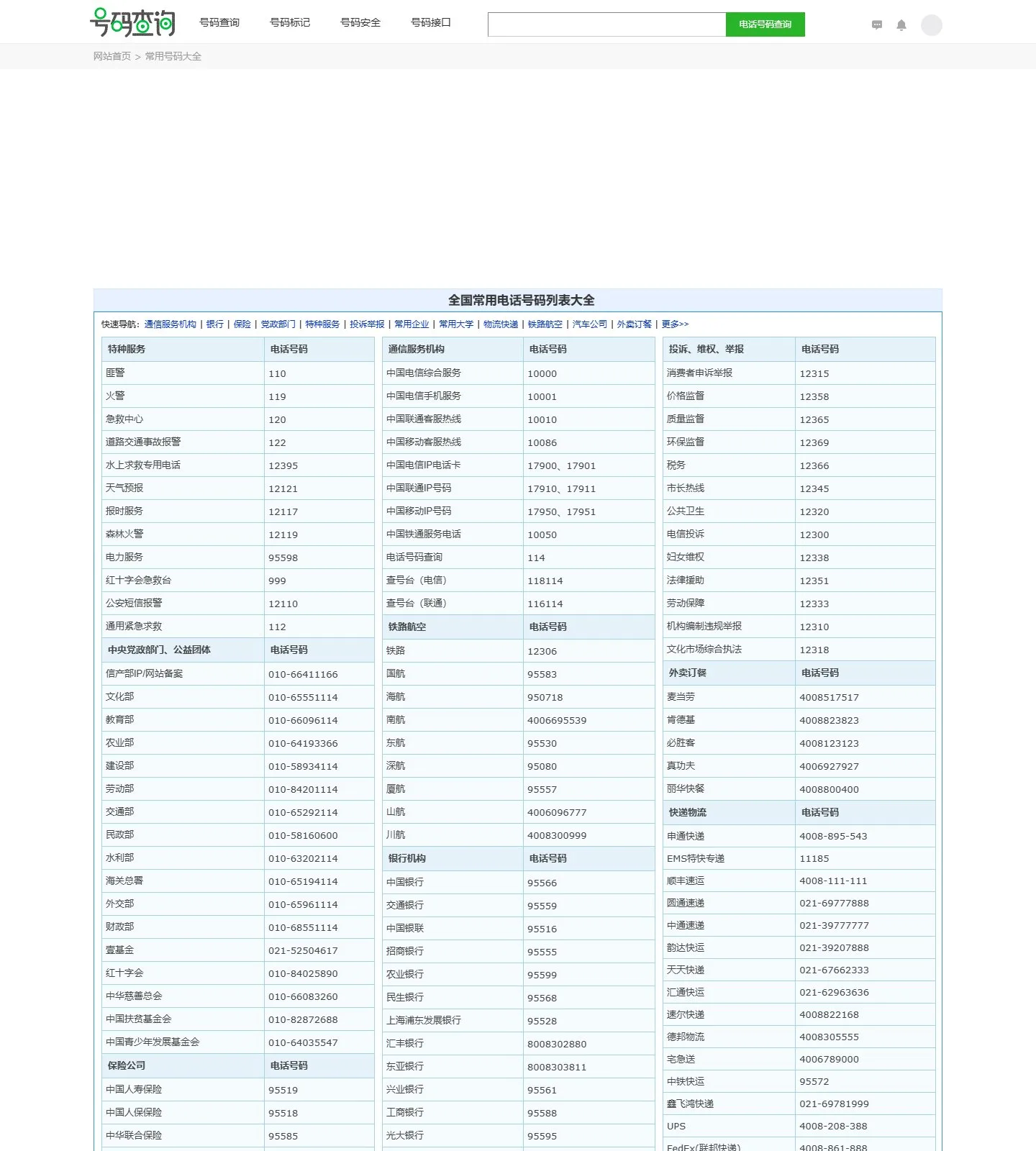Image resolution: width=1036 pixels, height=1151 pixels.
Task: Click the 上海浦东发展银行 entry
Action: pos(424,1020)
